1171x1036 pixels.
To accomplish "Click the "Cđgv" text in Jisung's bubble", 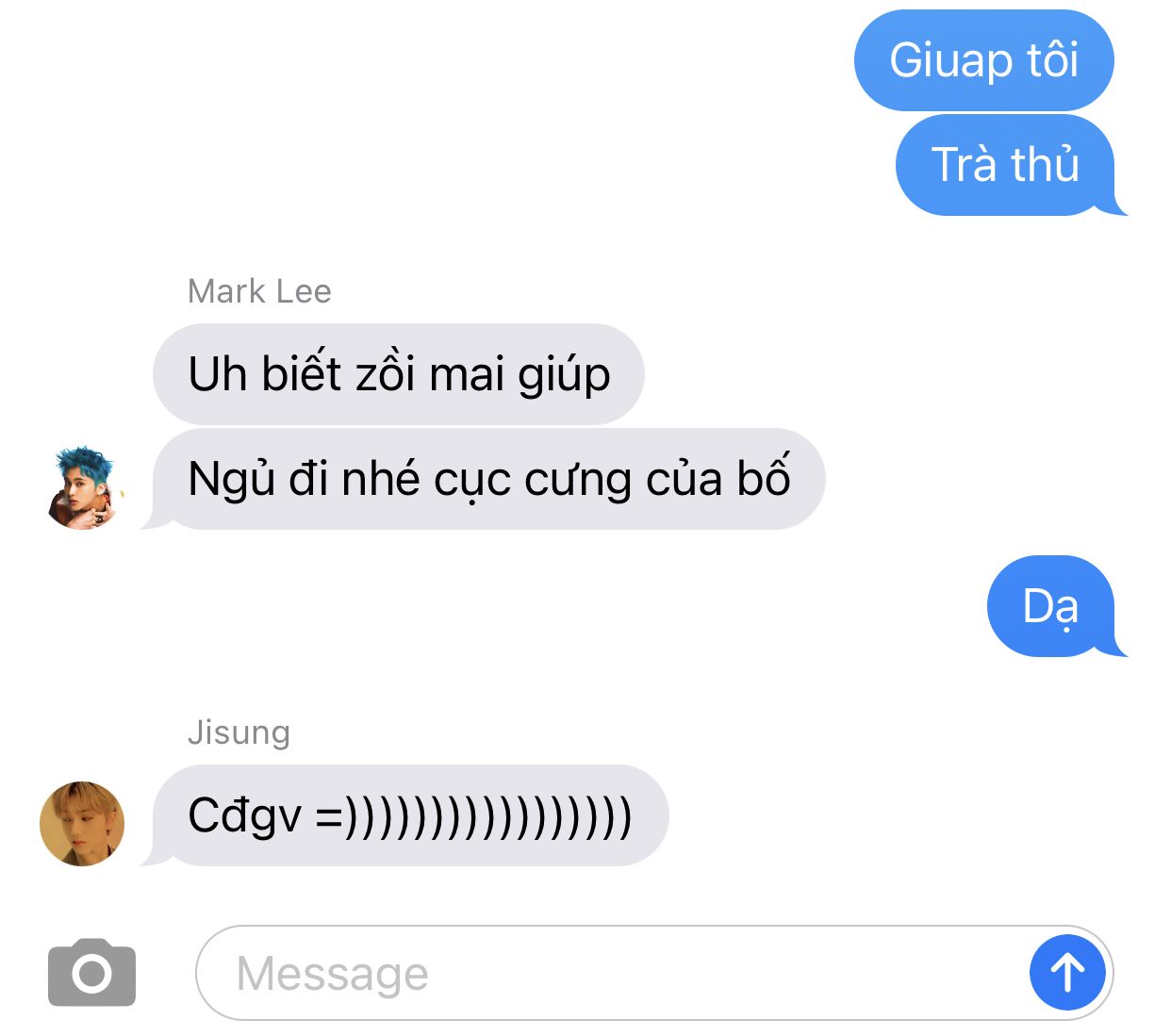I will pos(245,816).
